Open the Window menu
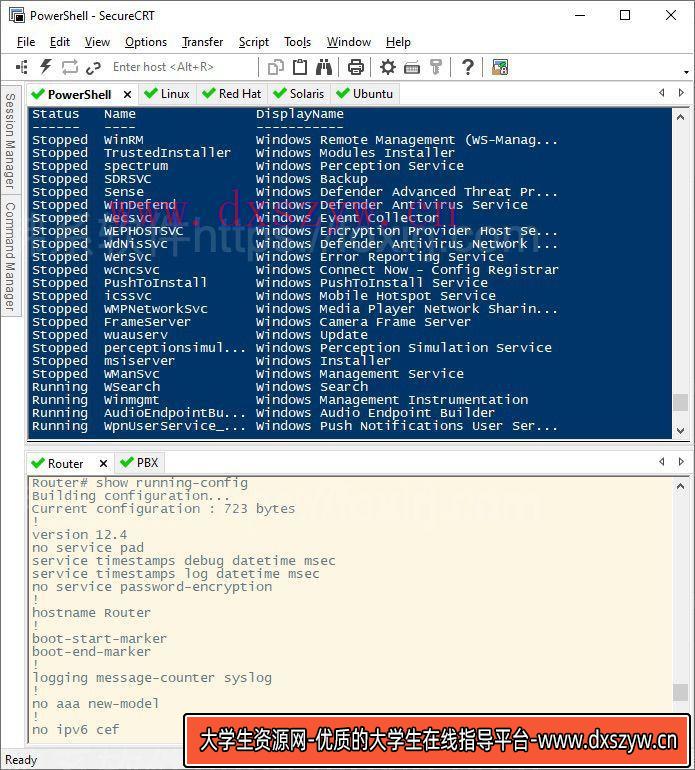Image resolution: width=695 pixels, height=770 pixels. 349,42
